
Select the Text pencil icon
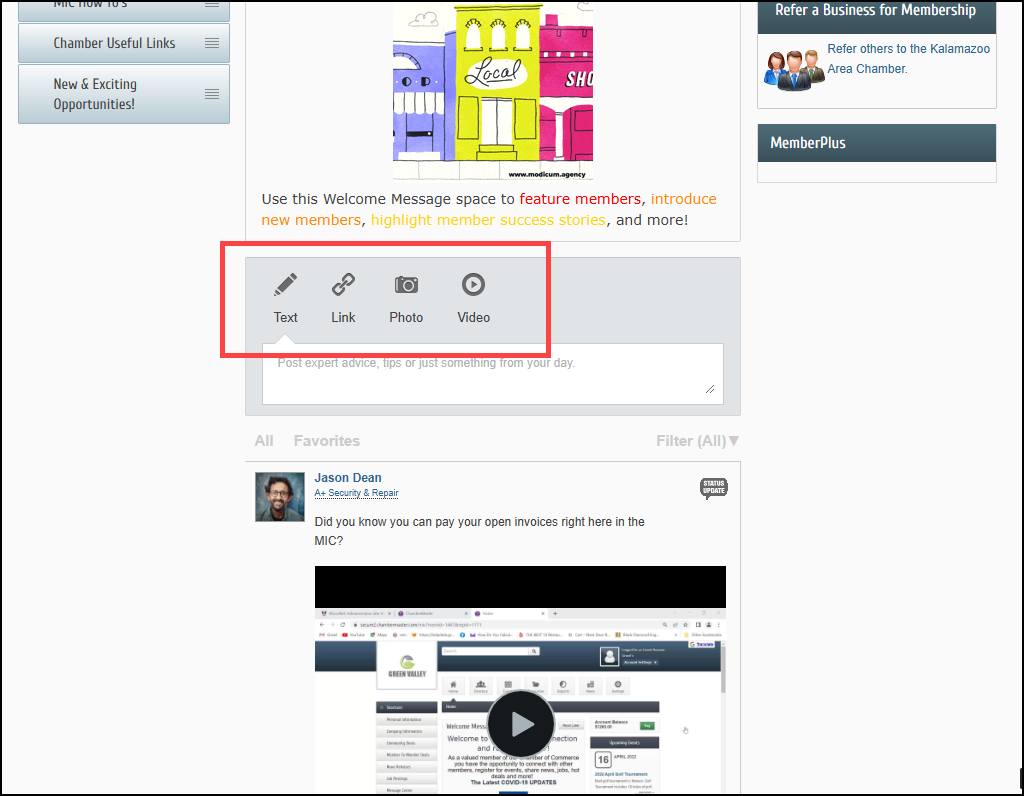pyautogui.click(x=285, y=285)
